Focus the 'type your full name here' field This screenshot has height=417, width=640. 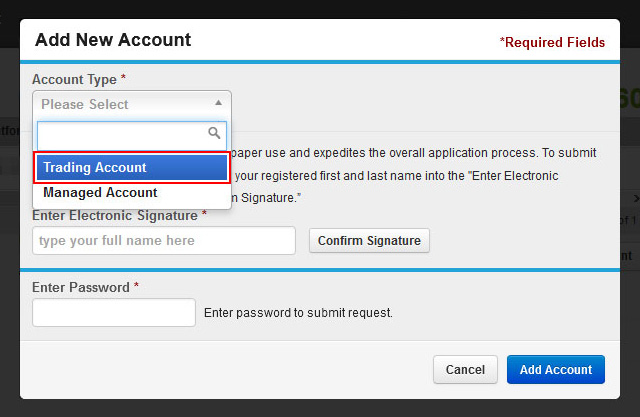[x=164, y=241]
